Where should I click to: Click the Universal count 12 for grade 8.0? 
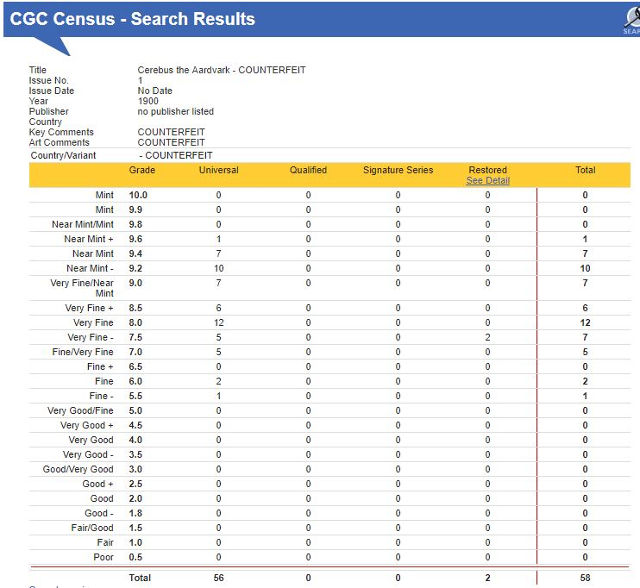click(x=219, y=323)
